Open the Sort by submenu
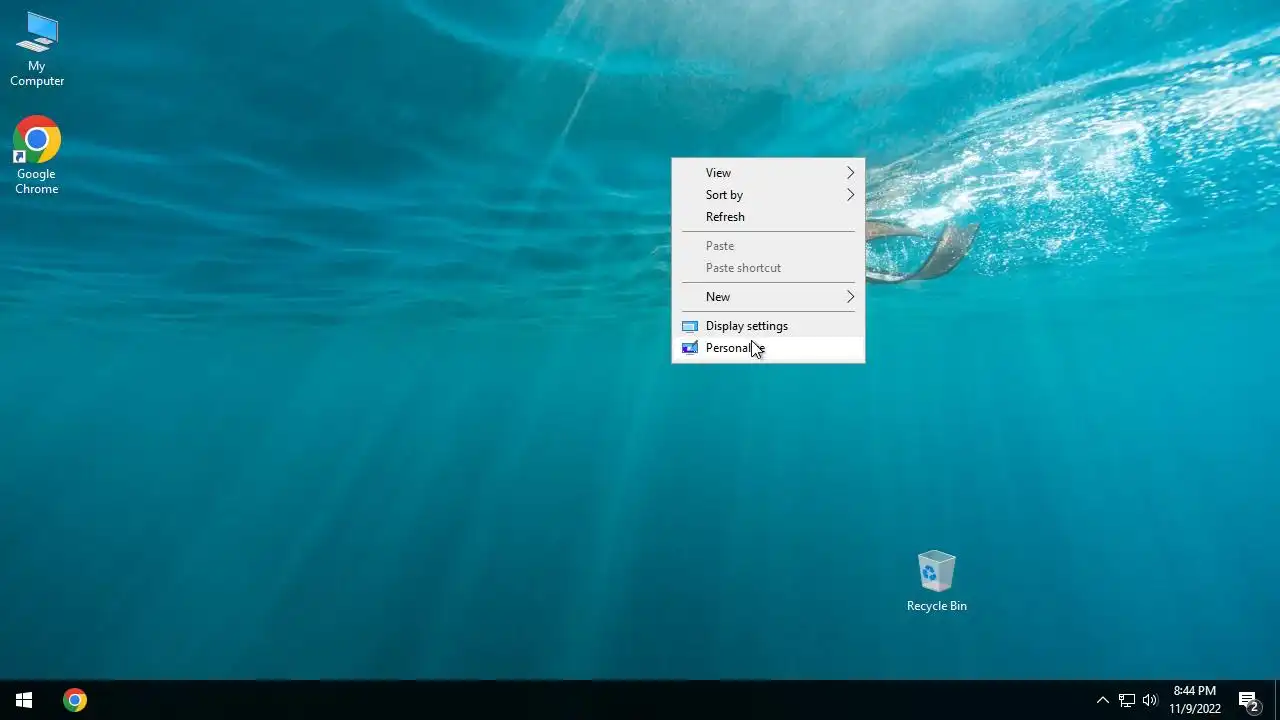 click(768, 195)
